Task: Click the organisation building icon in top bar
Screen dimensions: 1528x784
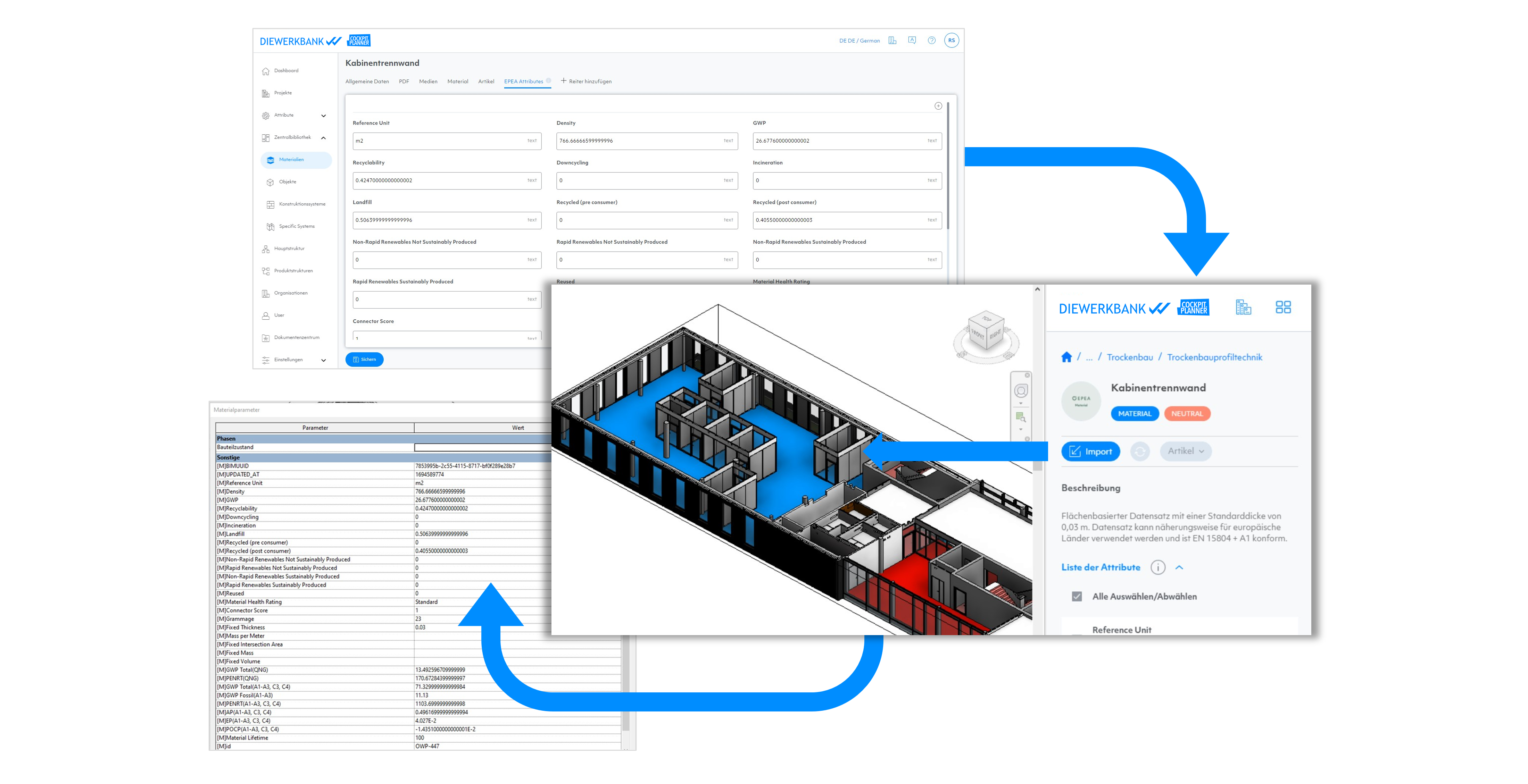Action: tap(892, 40)
